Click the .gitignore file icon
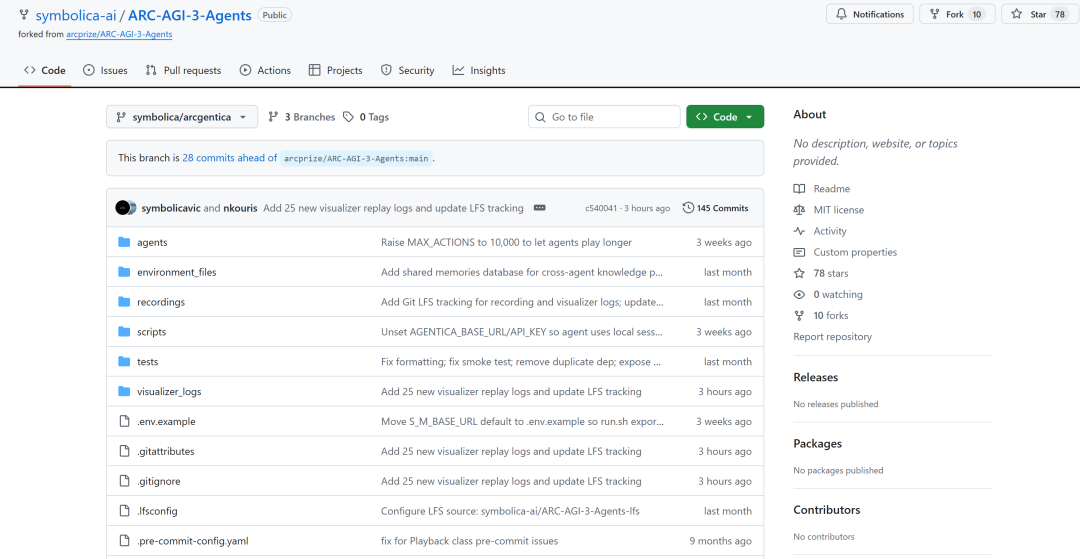Viewport: 1080px width, 559px height. tap(124, 481)
